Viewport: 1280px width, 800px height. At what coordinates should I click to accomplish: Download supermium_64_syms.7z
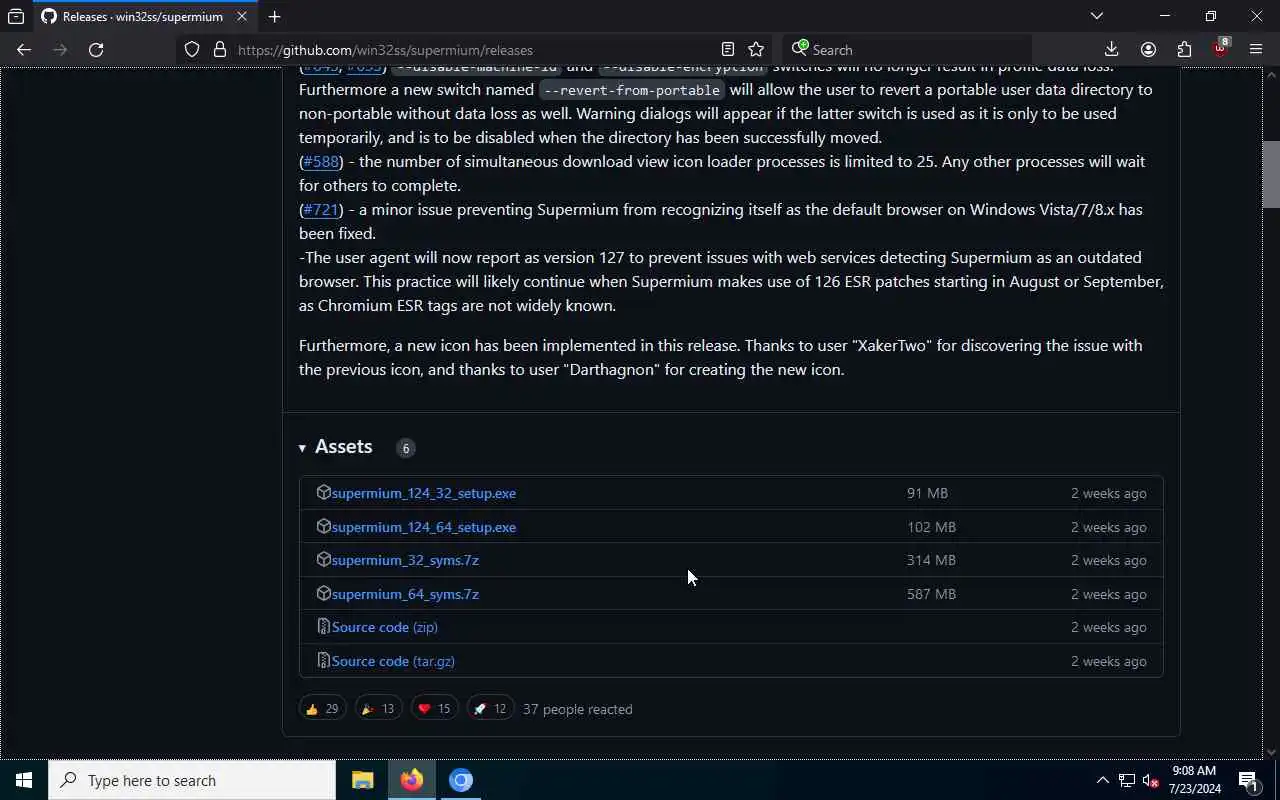click(x=405, y=594)
